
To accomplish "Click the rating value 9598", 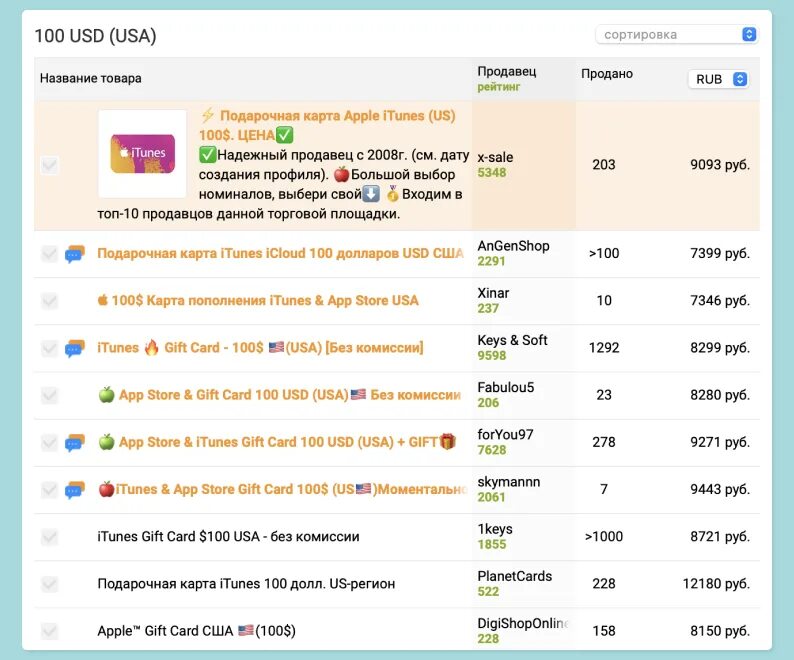I will pyautogui.click(x=492, y=356).
